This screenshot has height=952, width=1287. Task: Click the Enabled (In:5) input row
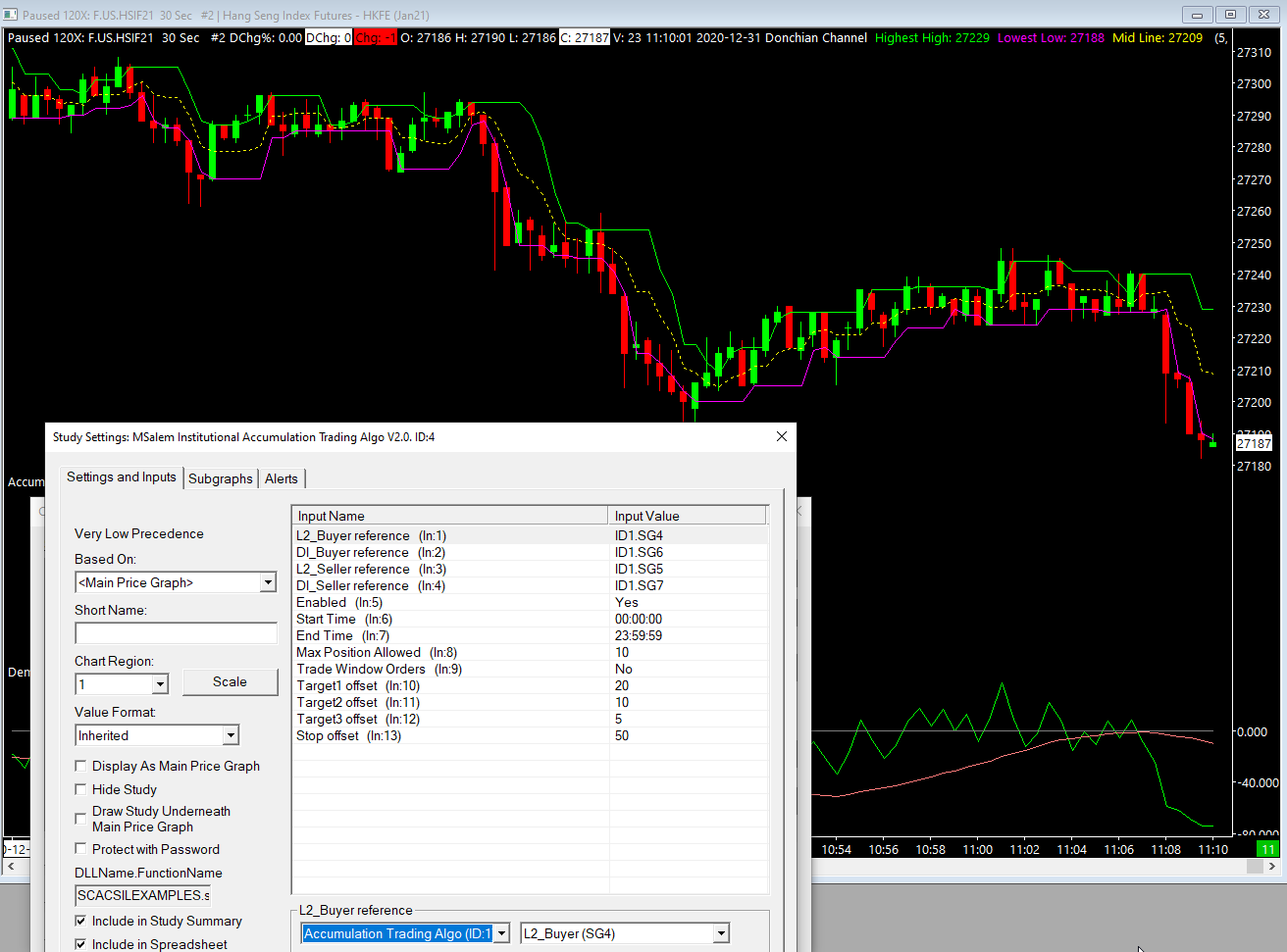[x=530, y=602]
